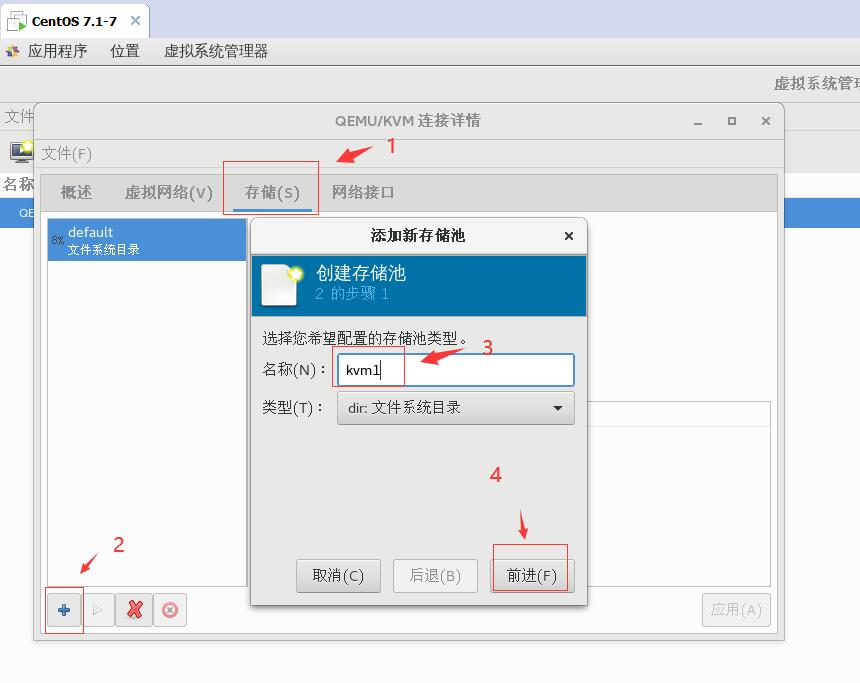
Task: Open the 应用程序 menu
Action: 58,52
